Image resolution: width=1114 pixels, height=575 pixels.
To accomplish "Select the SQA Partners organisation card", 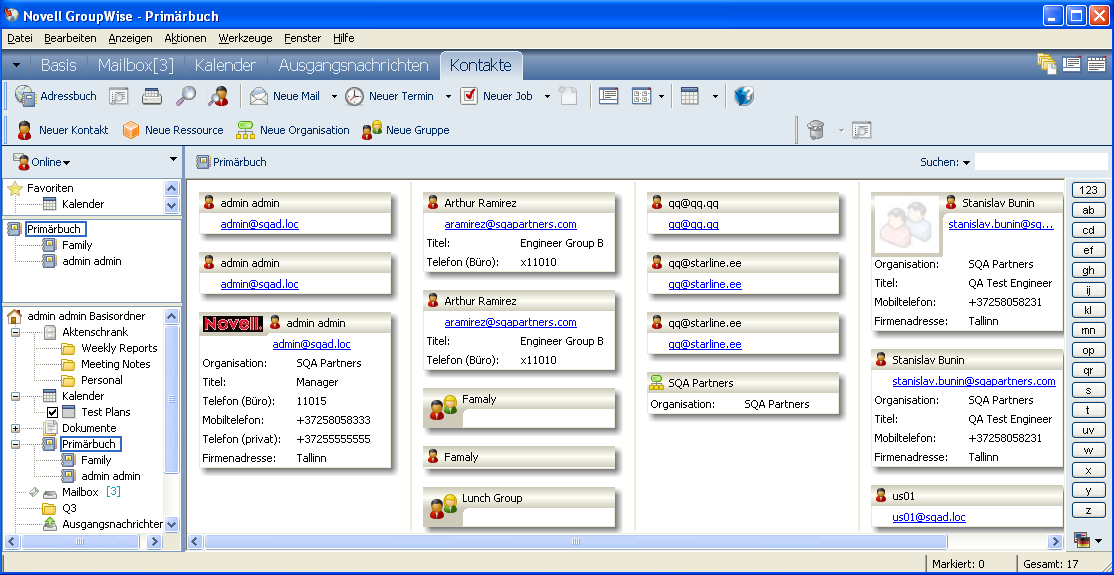I will tap(743, 393).
